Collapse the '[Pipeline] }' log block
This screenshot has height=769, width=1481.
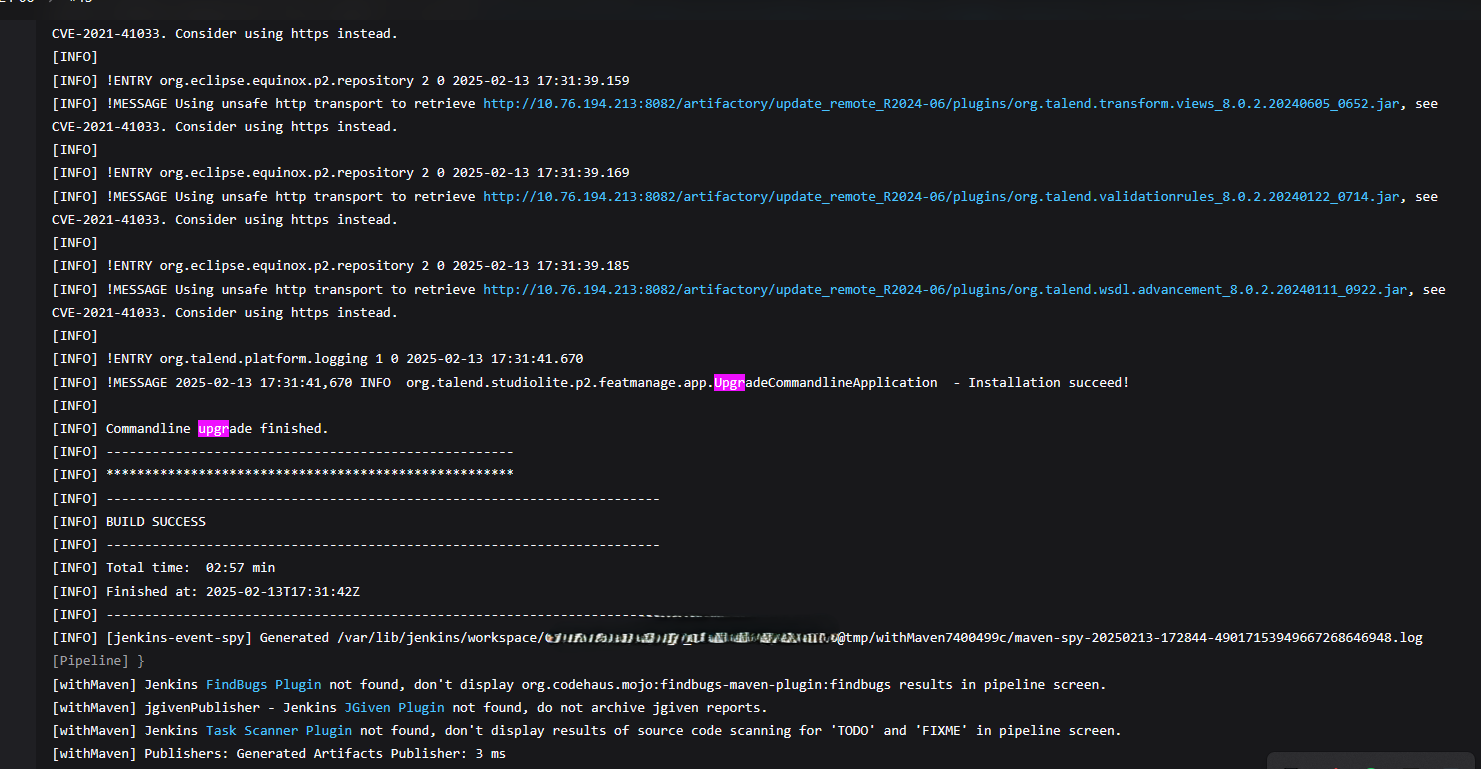pos(97,660)
